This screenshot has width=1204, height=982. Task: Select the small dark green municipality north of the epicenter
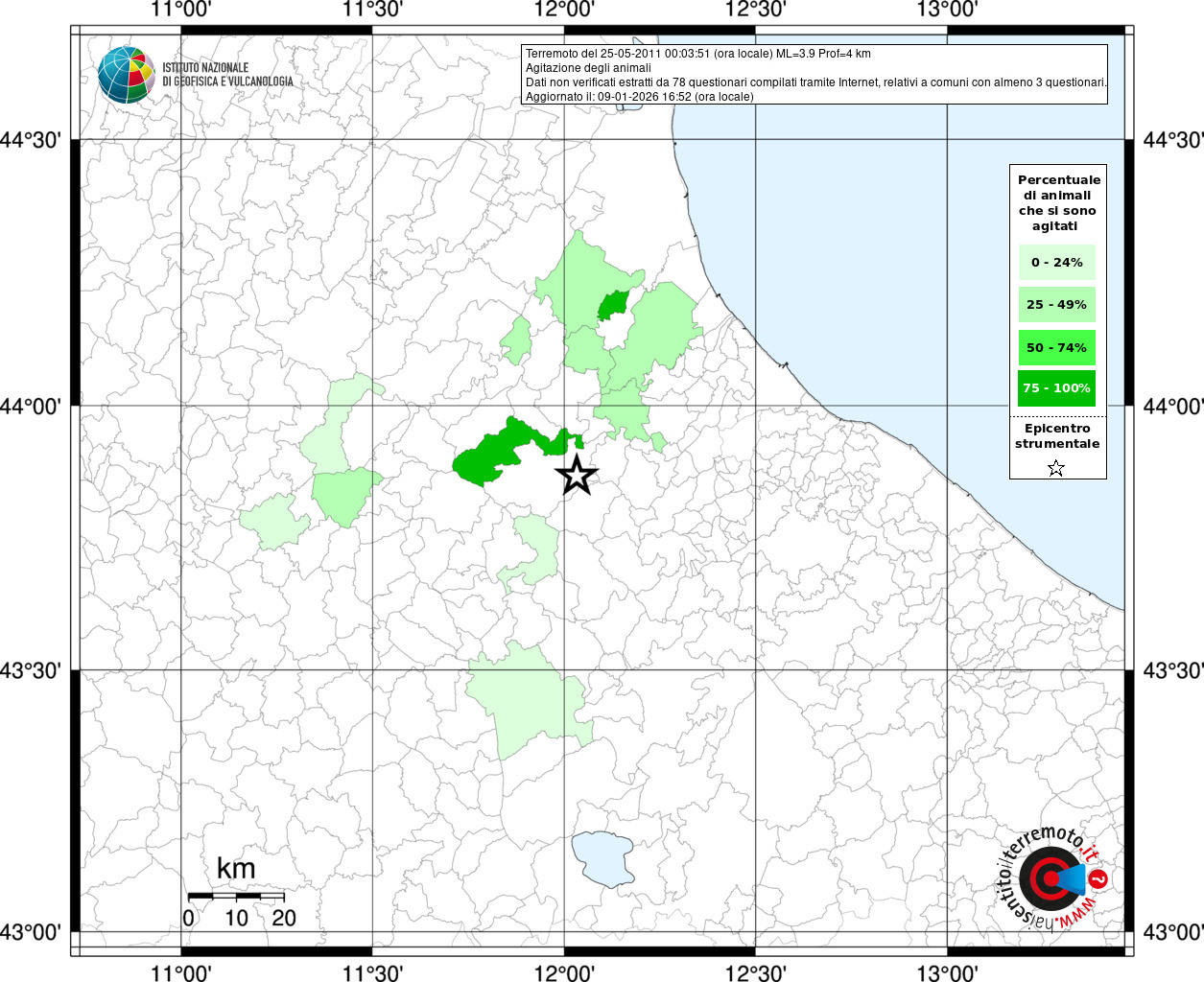pos(612,306)
